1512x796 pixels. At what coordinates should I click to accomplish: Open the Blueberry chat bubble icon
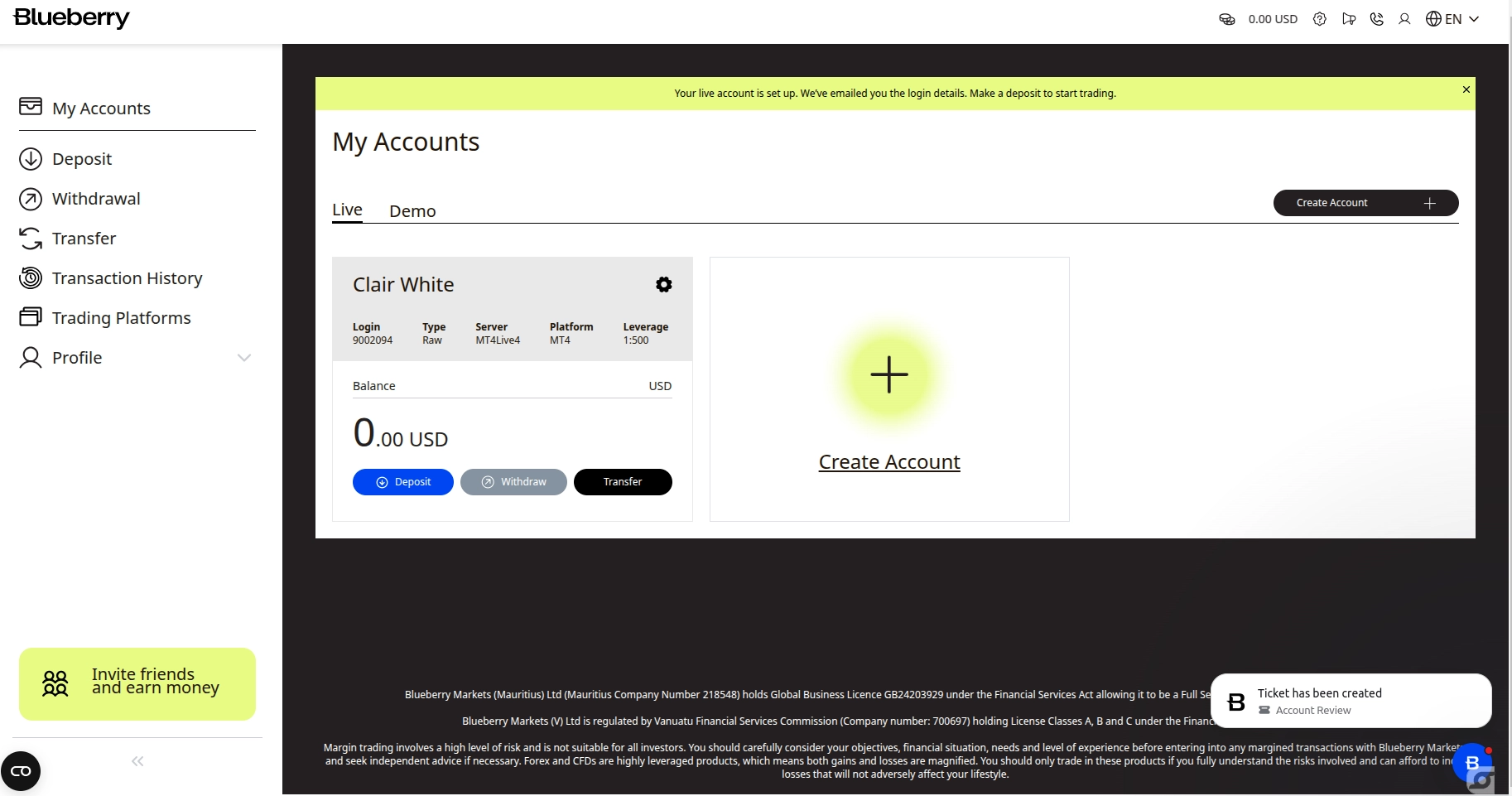coord(1471,763)
